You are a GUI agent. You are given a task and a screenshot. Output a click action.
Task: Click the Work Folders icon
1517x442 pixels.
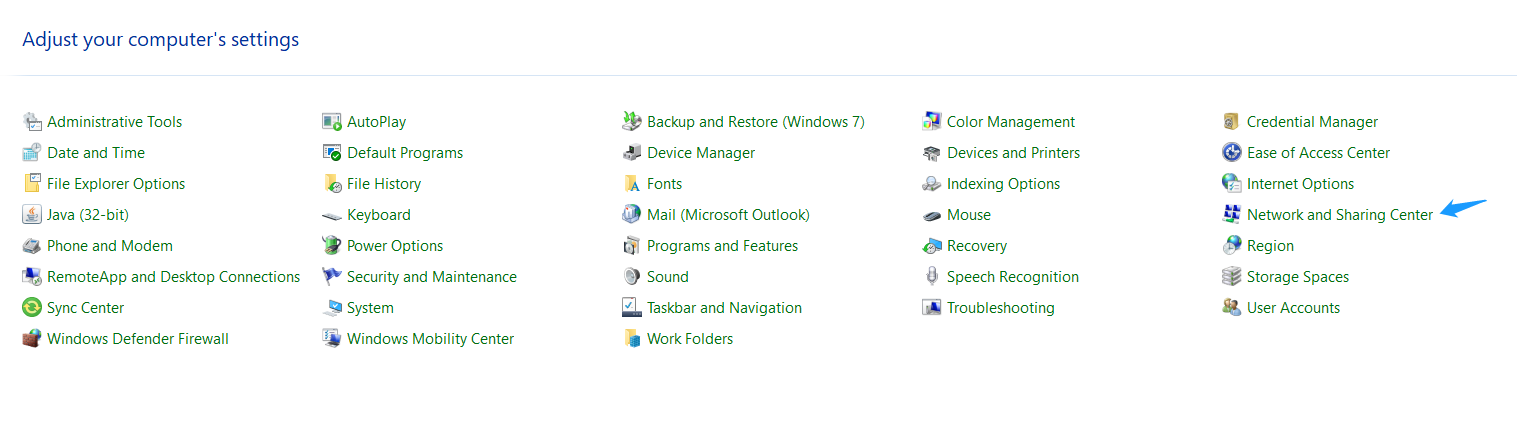click(x=631, y=339)
